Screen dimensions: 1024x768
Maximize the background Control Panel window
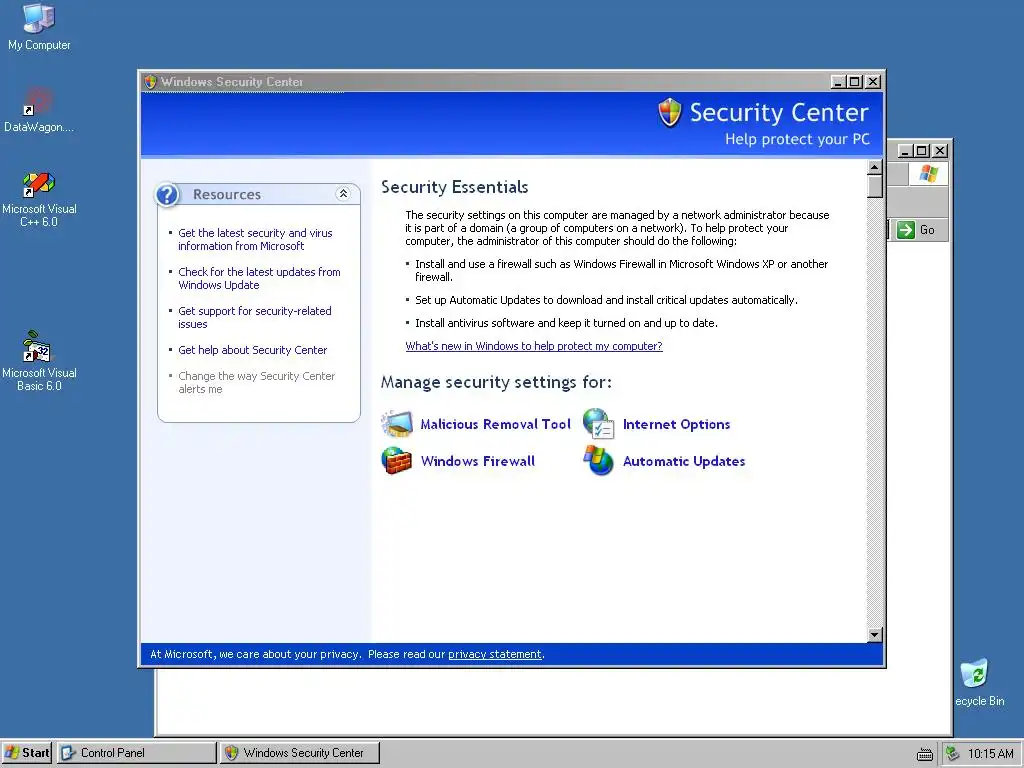[921, 151]
